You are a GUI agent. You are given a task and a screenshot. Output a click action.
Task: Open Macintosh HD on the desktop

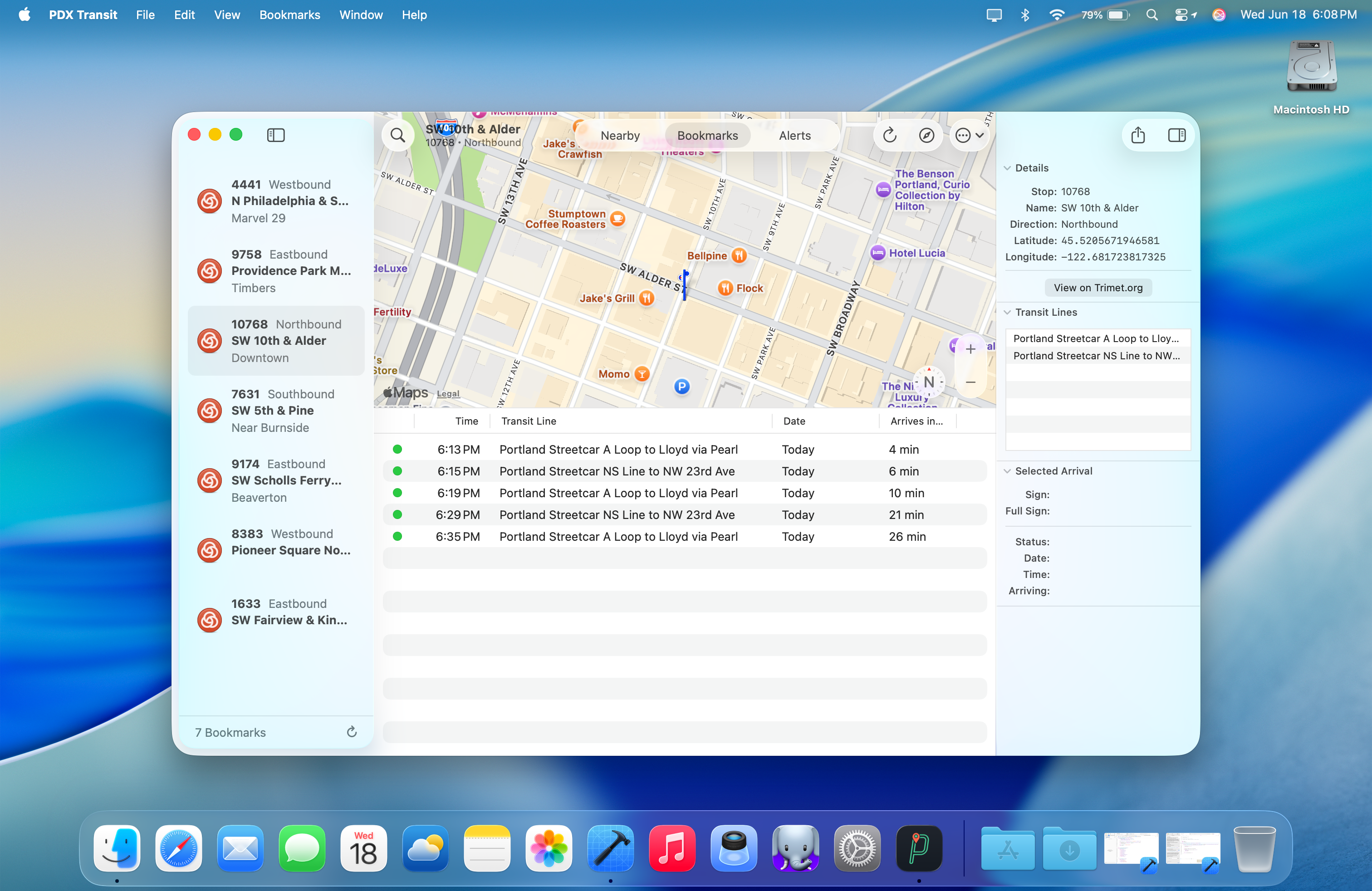(1311, 78)
